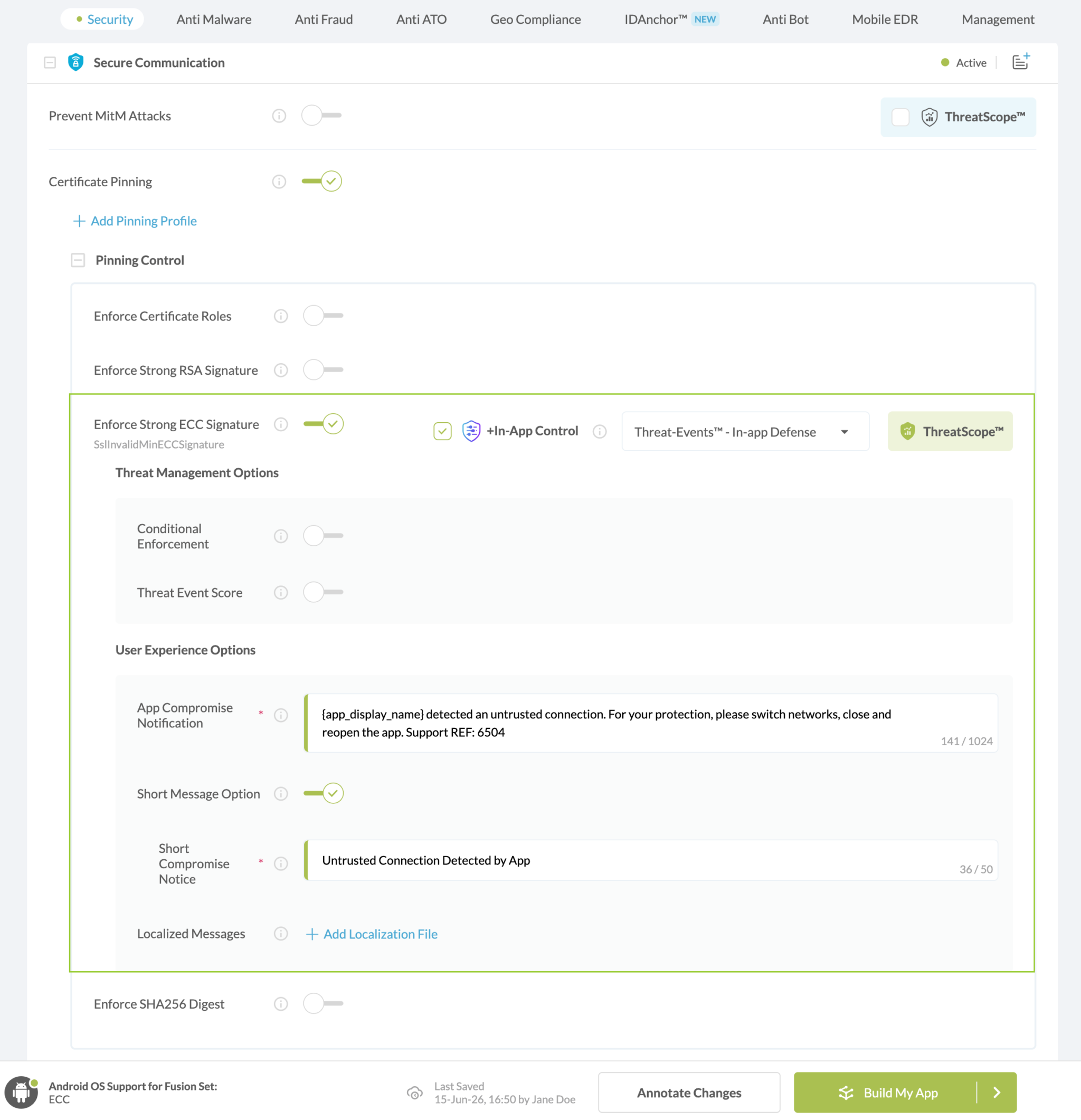Open the IDAnchor tab

671,20
